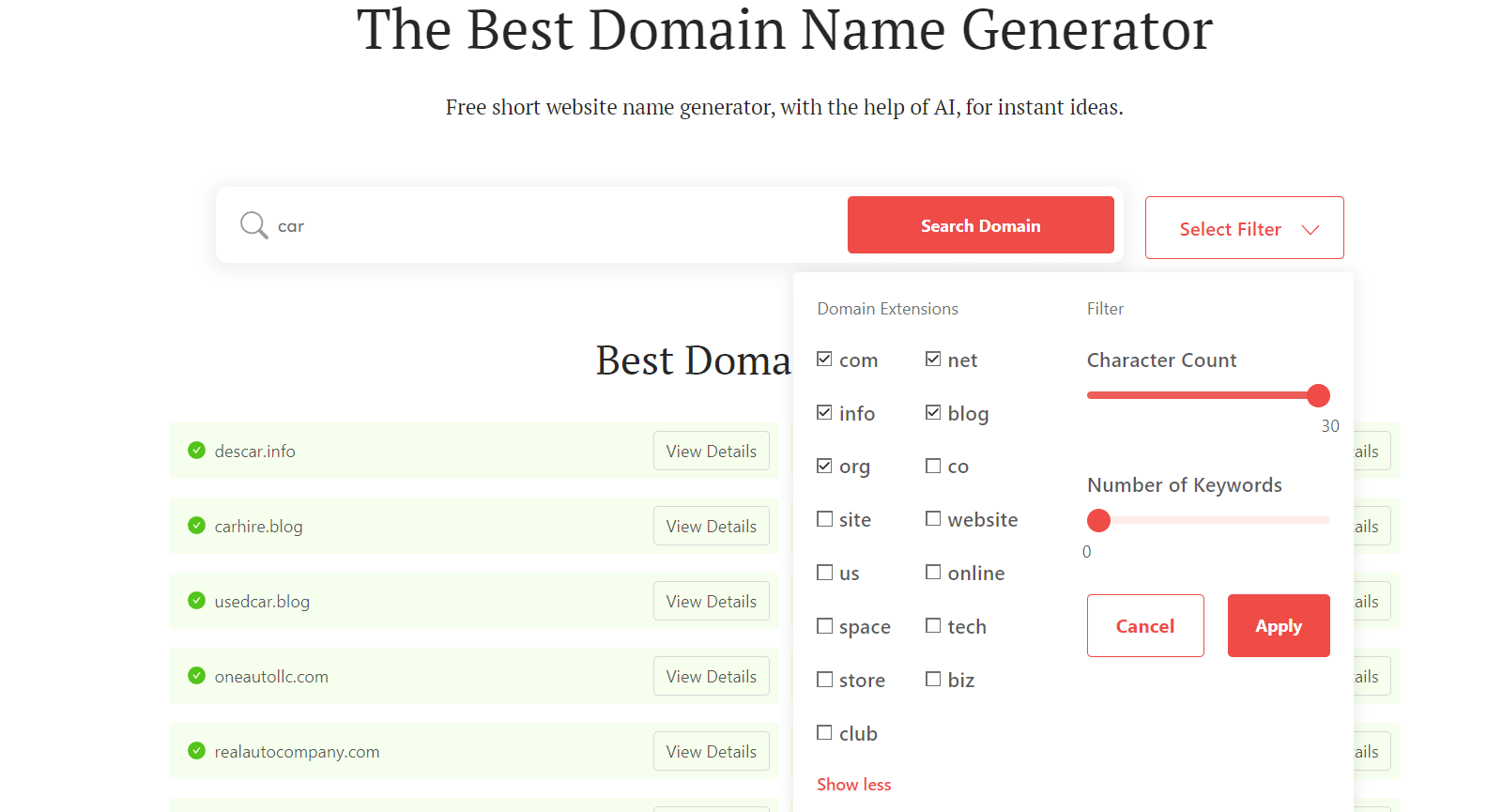Cancel the filter changes

pos(1144,626)
